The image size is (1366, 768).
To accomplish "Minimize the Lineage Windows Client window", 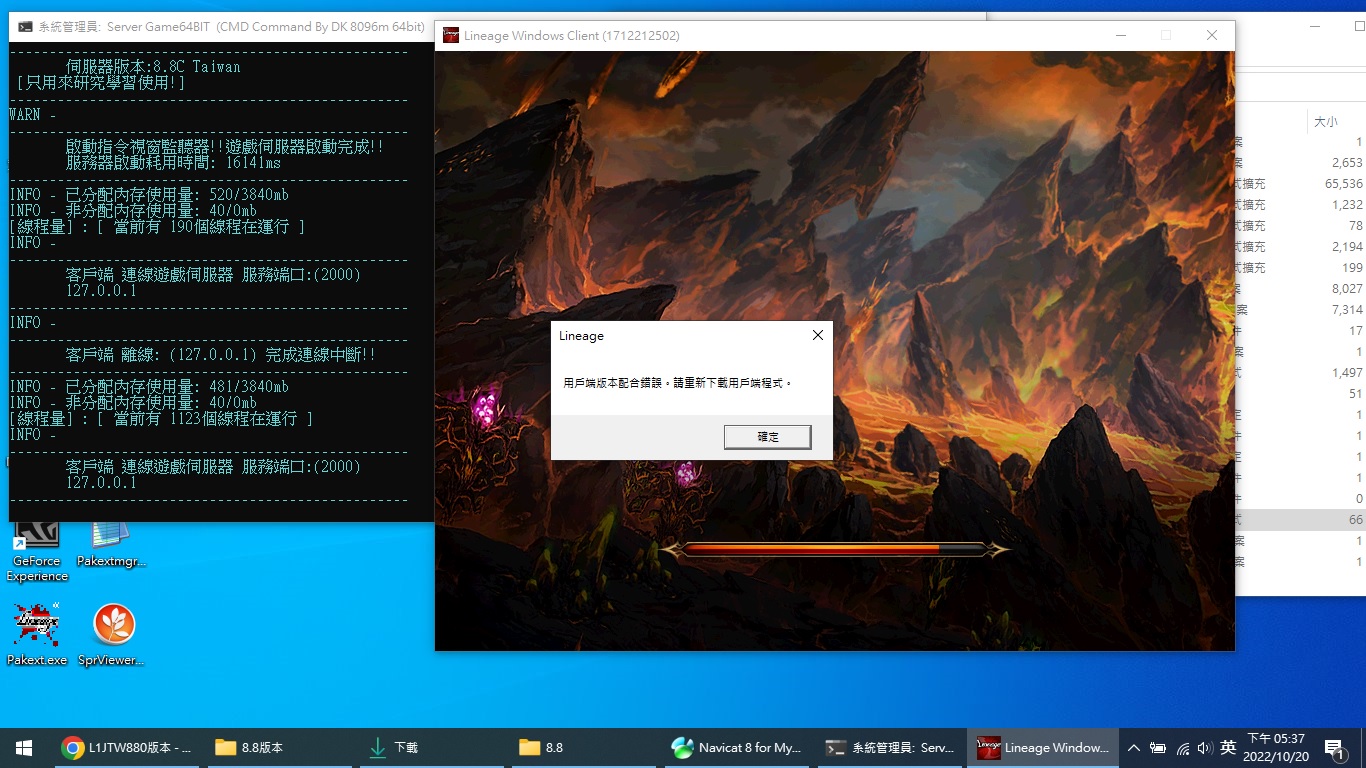I will [x=1120, y=35].
